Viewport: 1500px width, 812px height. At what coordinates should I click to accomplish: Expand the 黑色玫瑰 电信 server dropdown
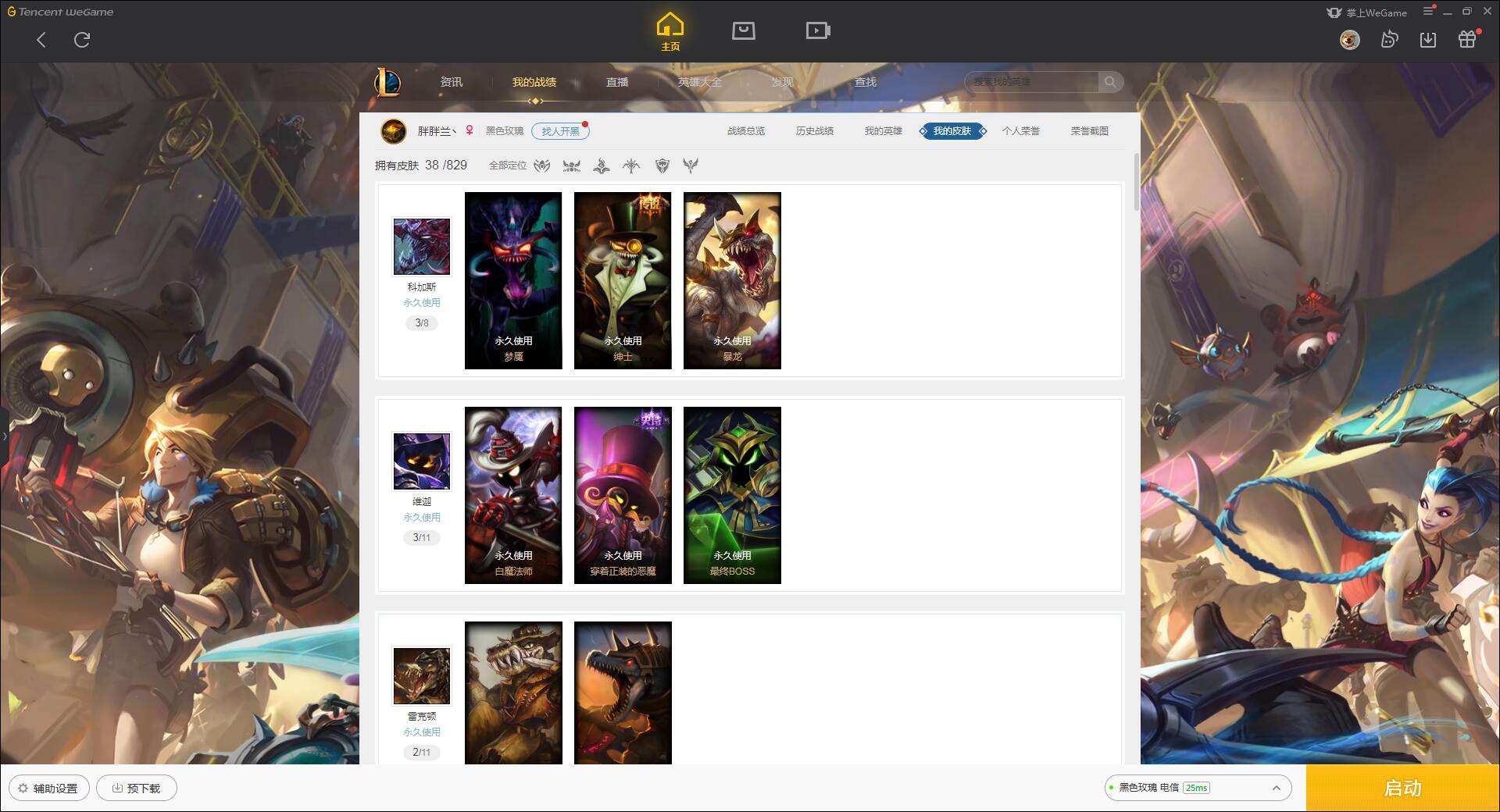[x=1198, y=788]
